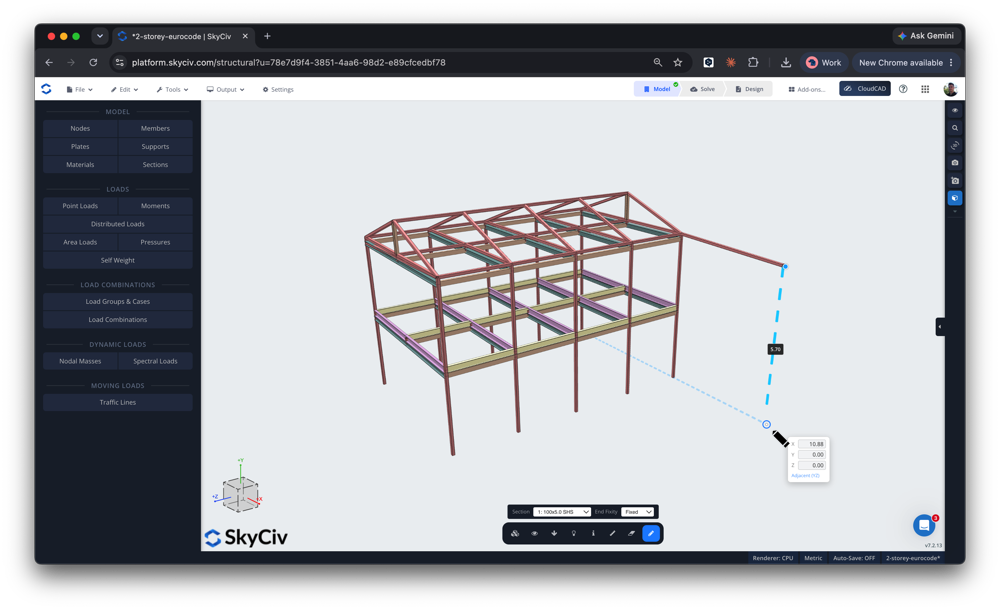Click the CloudCAD button
This screenshot has width=1000, height=610.
865,89
